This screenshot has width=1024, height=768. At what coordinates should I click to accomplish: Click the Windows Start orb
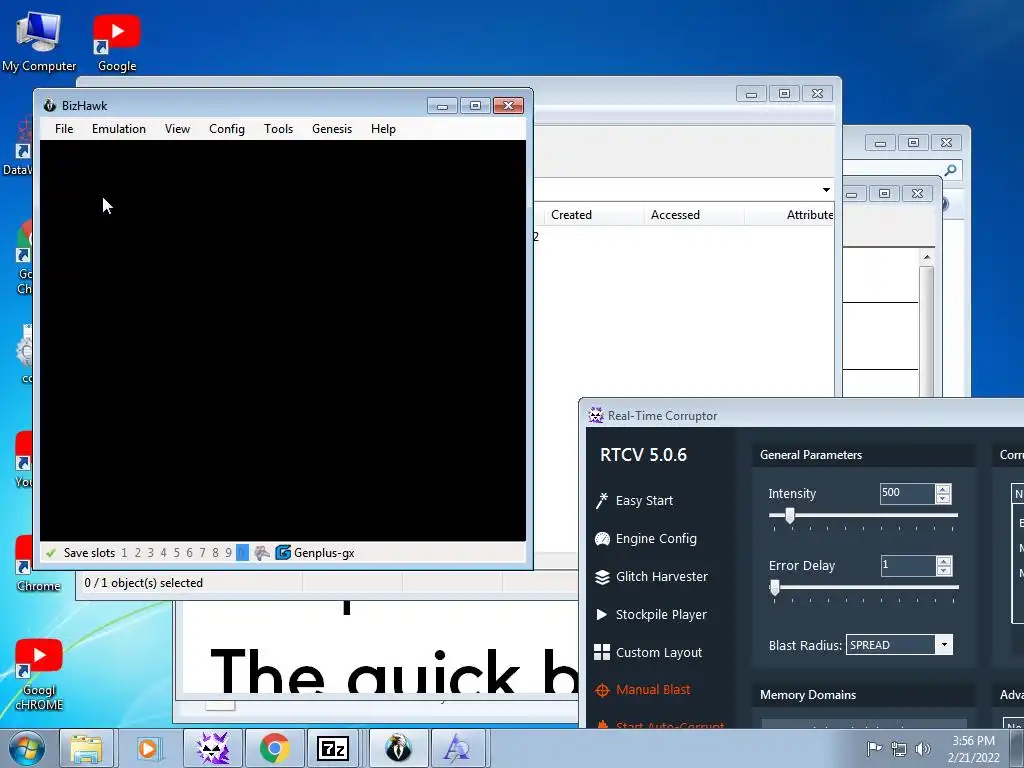point(27,748)
